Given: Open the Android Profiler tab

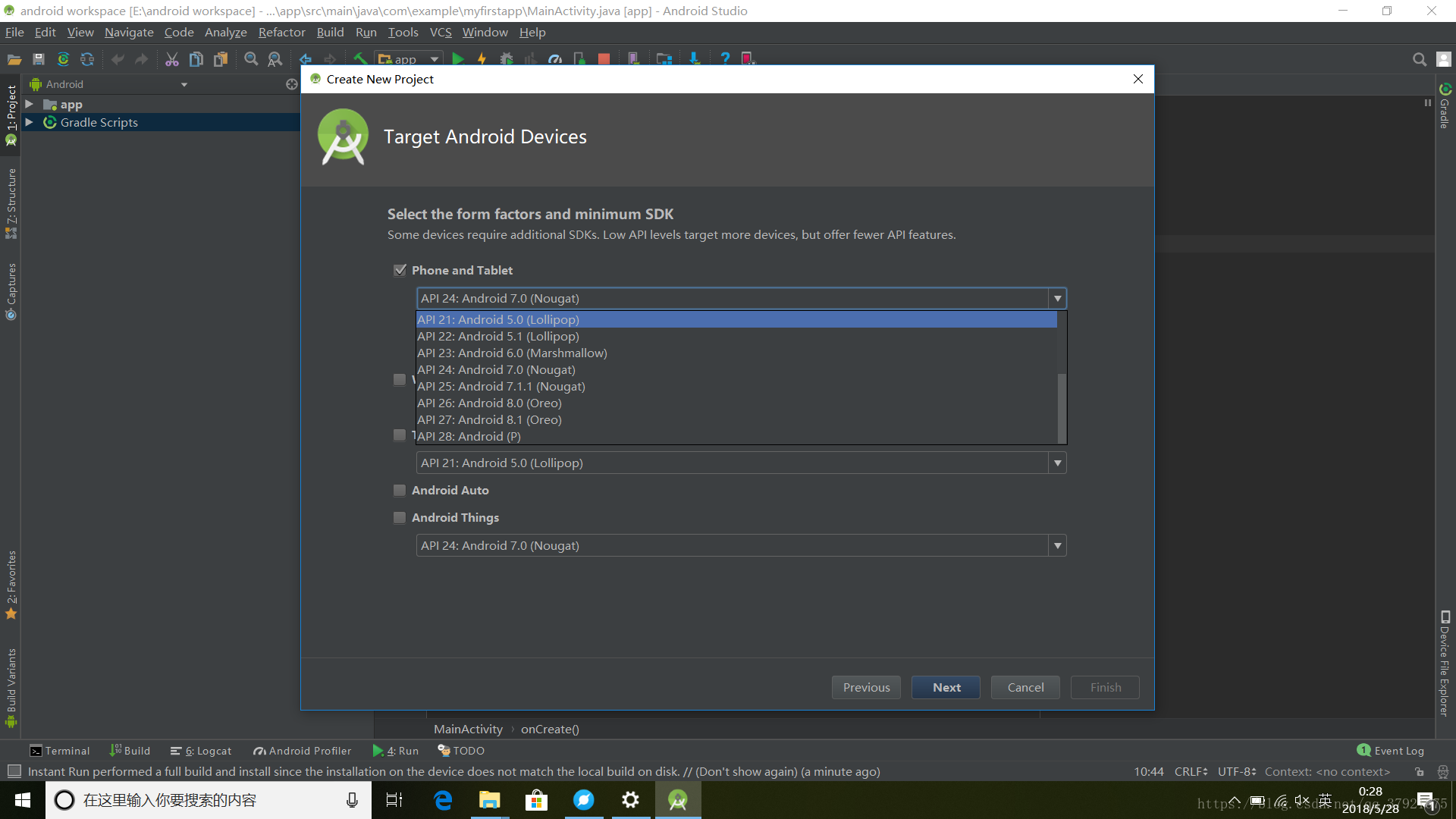Looking at the screenshot, I should [x=302, y=751].
